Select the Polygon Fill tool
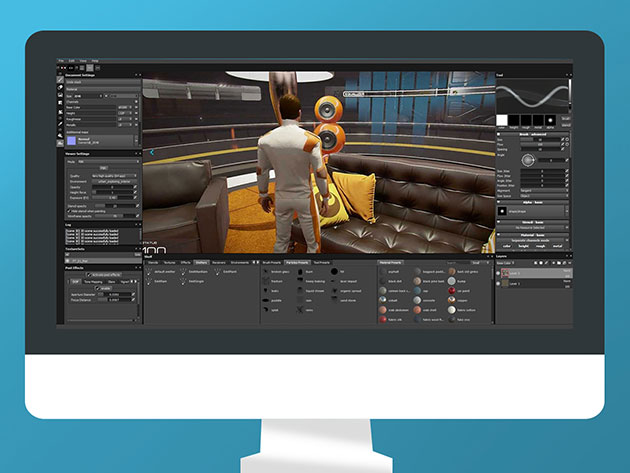The width and height of the screenshot is (630, 473). [x=60, y=102]
